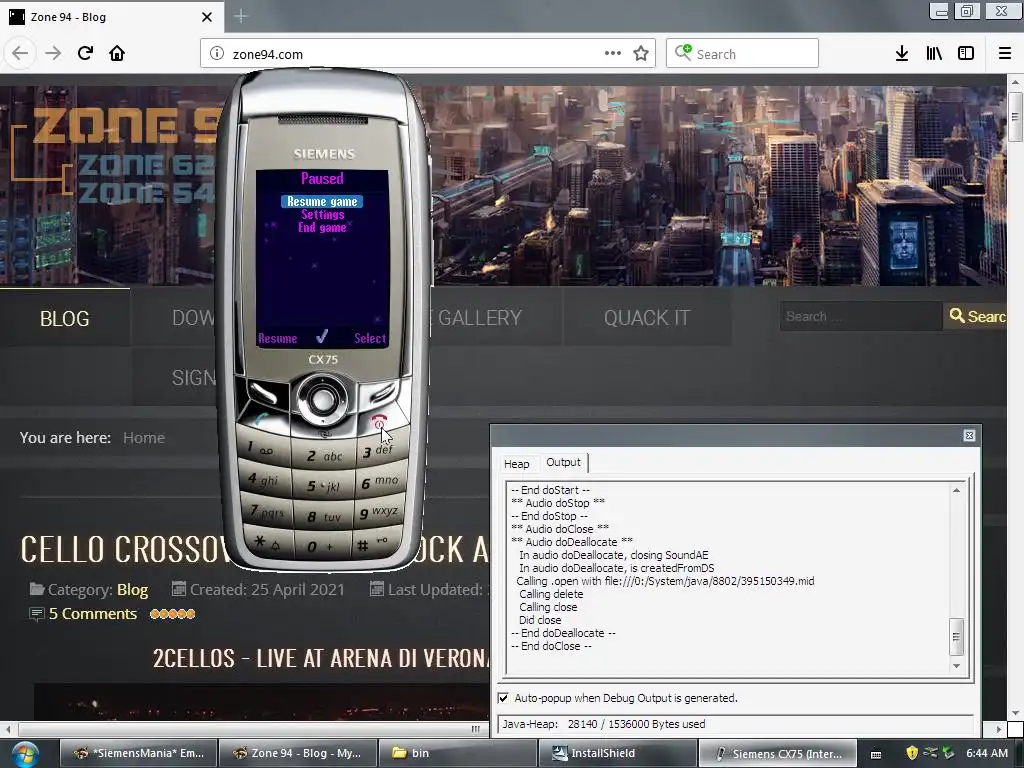The height and width of the screenshot is (768, 1024).
Task: Toggle the browser sidebar icon
Action: point(966,54)
